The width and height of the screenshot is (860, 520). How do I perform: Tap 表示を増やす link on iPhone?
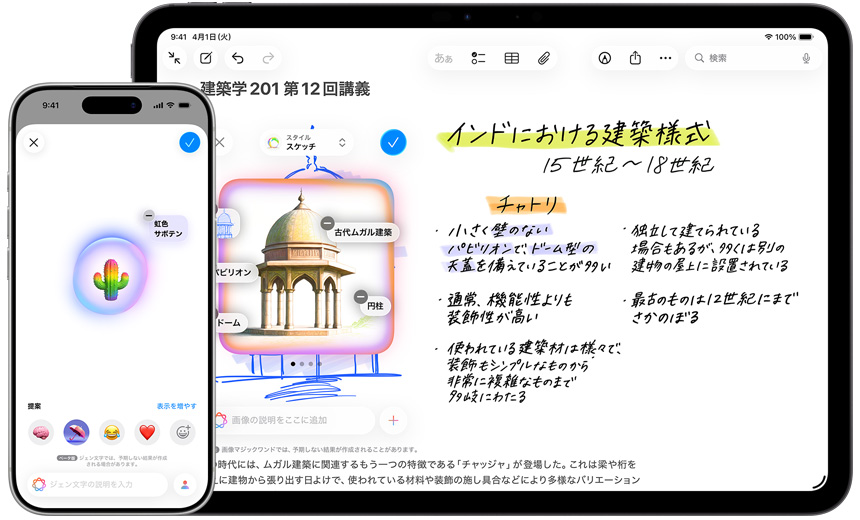[x=176, y=406]
